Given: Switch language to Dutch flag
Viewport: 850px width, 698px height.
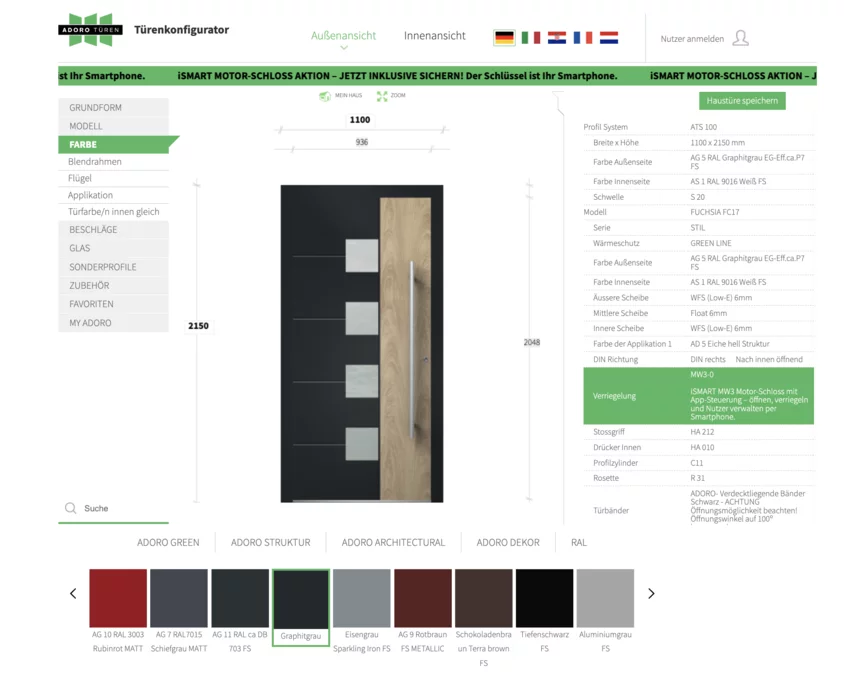Looking at the screenshot, I should point(609,38).
